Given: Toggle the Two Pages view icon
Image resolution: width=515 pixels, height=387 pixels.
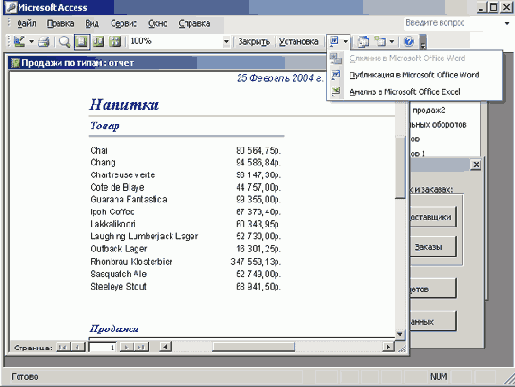Looking at the screenshot, I should [x=98, y=42].
